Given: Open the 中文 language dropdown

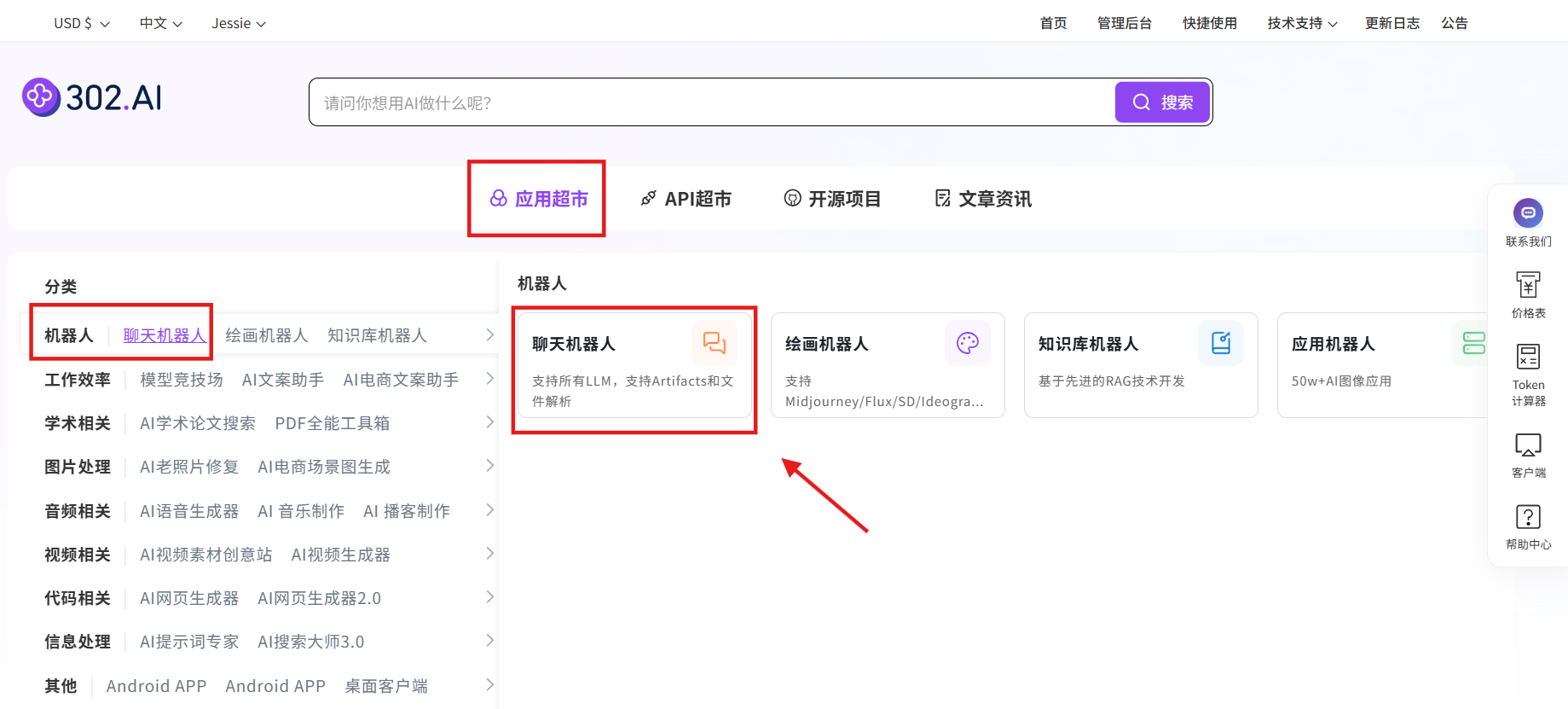Looking at the screenshot, I should click(x=161, y=23).
